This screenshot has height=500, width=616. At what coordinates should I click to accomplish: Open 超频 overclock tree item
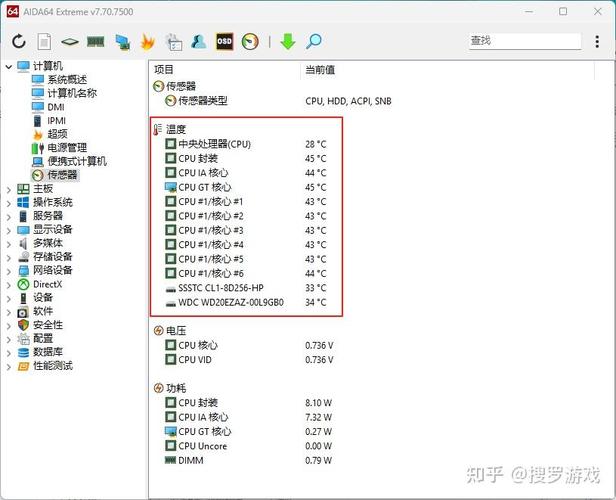(57, 134)
